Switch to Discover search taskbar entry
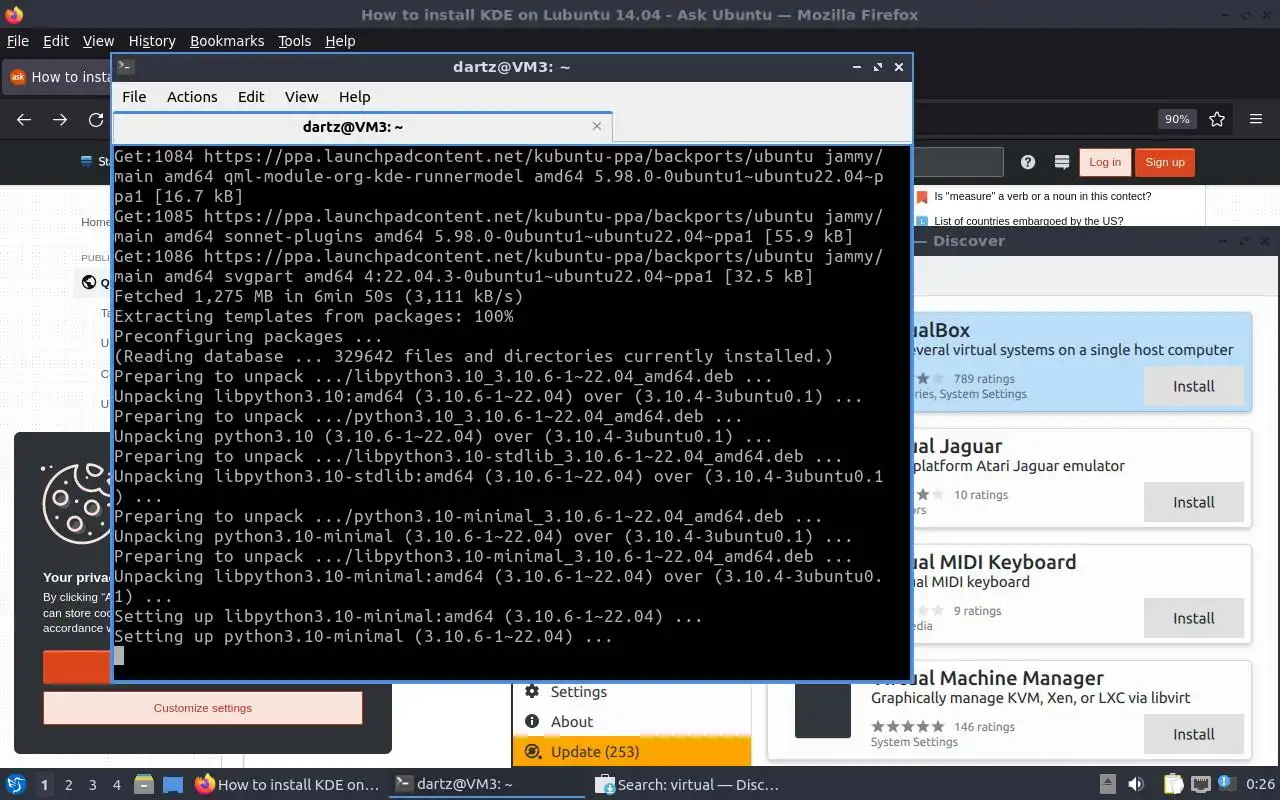 [688, 785]
